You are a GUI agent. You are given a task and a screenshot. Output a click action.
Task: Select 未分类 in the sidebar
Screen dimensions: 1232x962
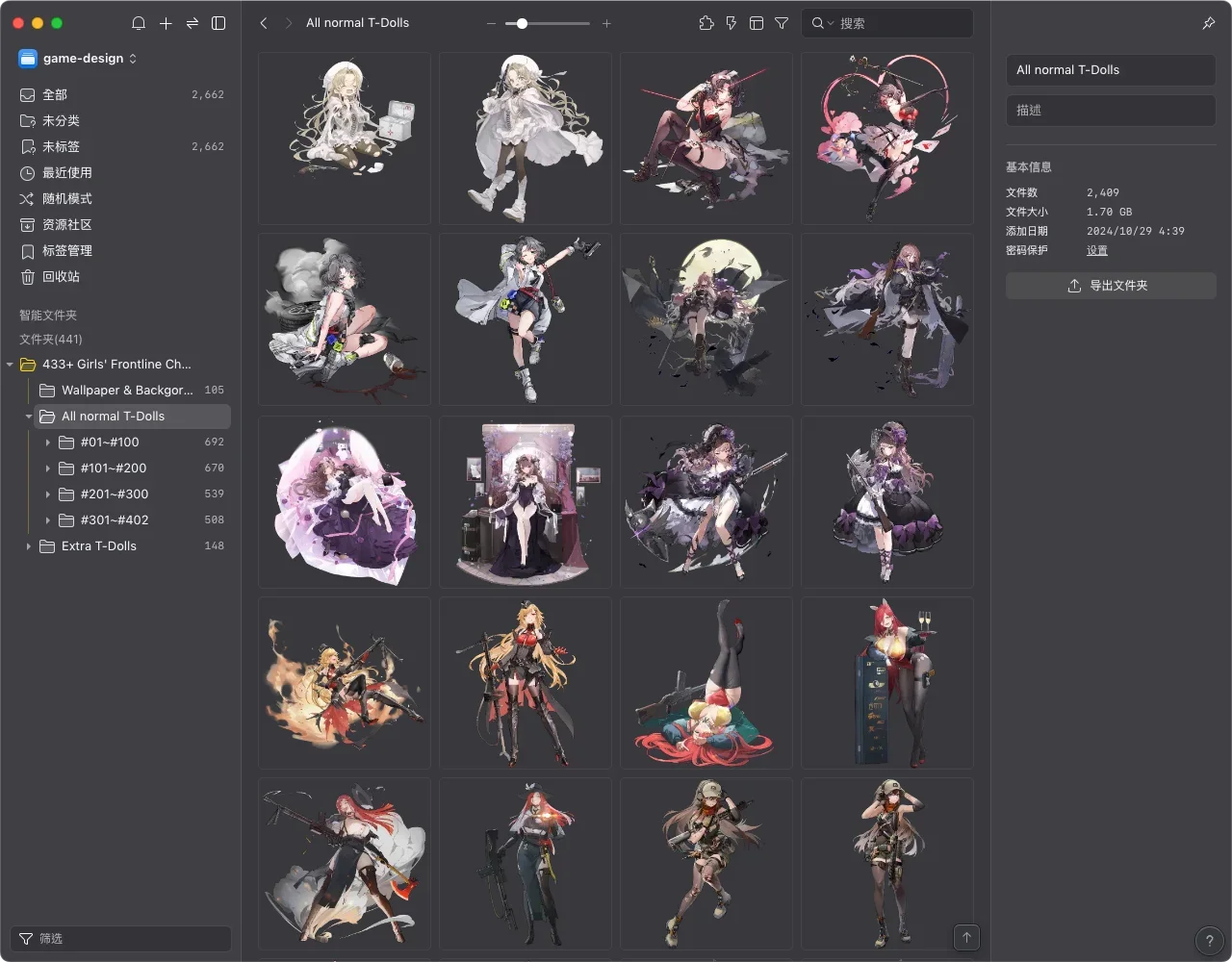coord(121,120)
